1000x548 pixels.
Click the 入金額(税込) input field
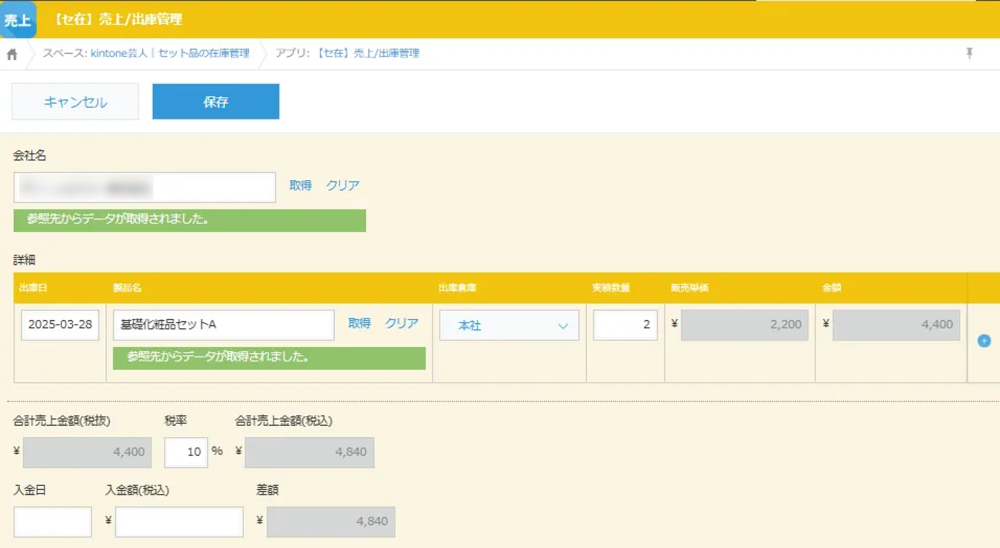tap(179, 521)
